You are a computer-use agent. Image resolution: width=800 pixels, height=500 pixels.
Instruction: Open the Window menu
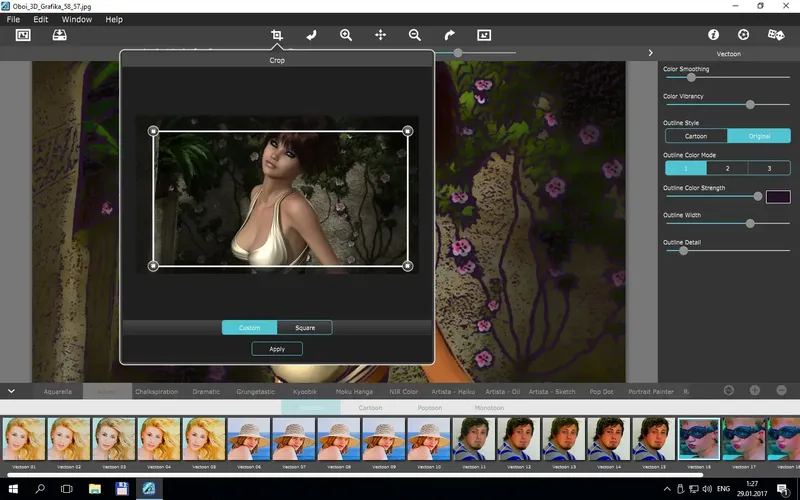(x=76, y=19)
